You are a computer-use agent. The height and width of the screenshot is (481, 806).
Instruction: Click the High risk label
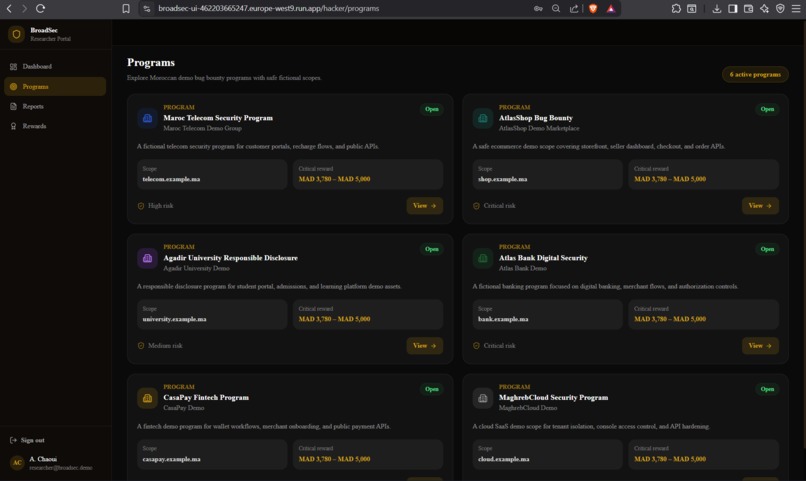[x=160, y=206]
